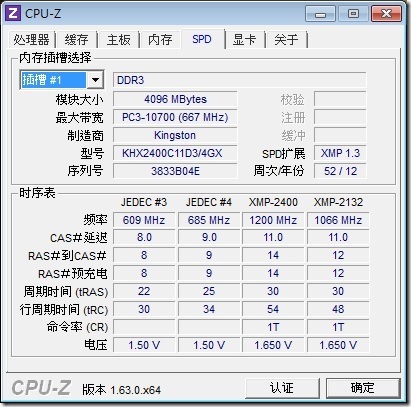The width and height of the screenshot is (411, 407).
Task: Click the tRC value 34
Action: (209, 309)
